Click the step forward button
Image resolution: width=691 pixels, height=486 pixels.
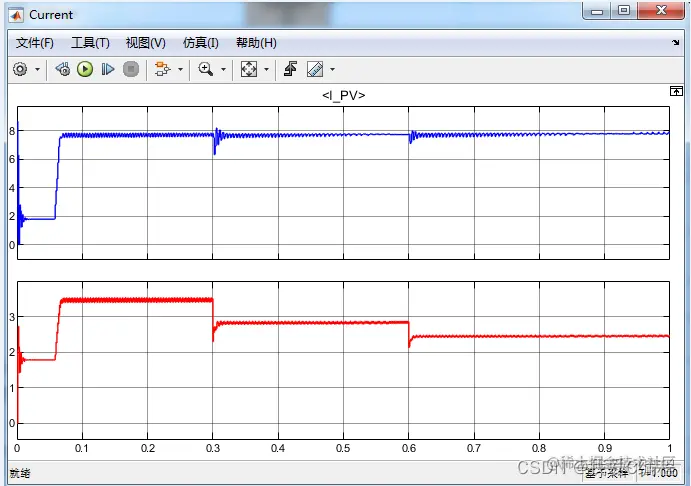click(108, 69)
